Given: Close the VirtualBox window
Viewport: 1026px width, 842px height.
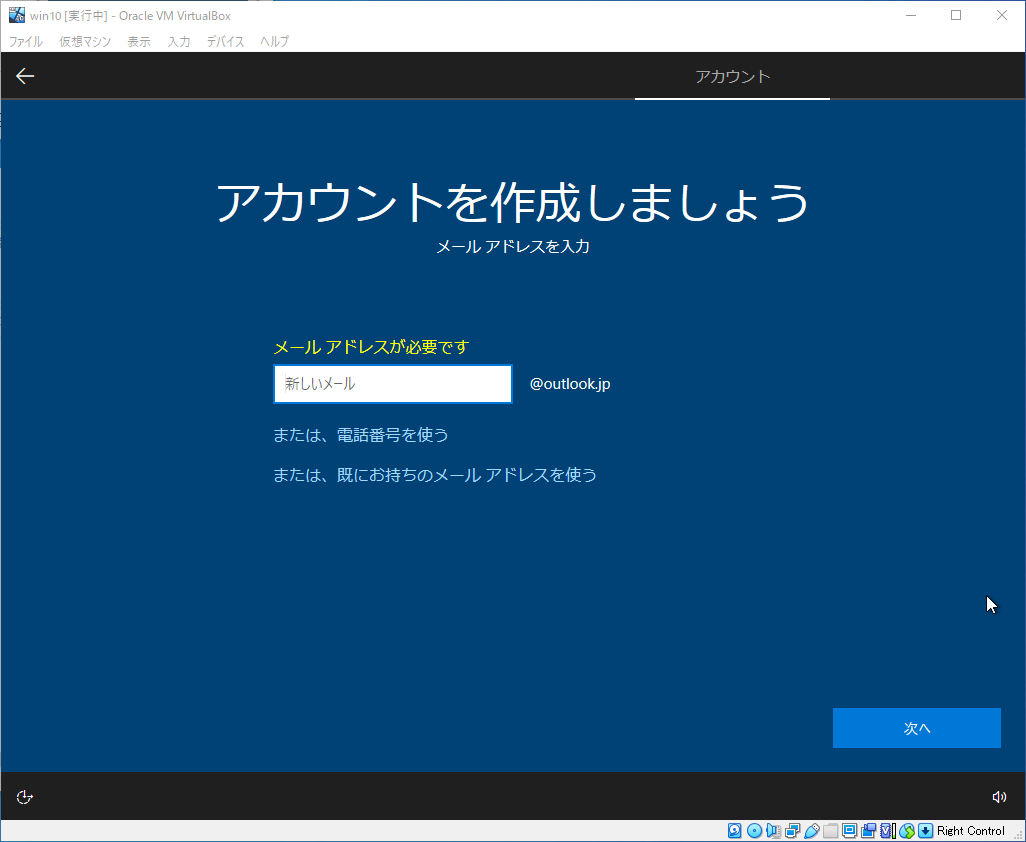Looking at the screenshot, I should click(1002, 15).
